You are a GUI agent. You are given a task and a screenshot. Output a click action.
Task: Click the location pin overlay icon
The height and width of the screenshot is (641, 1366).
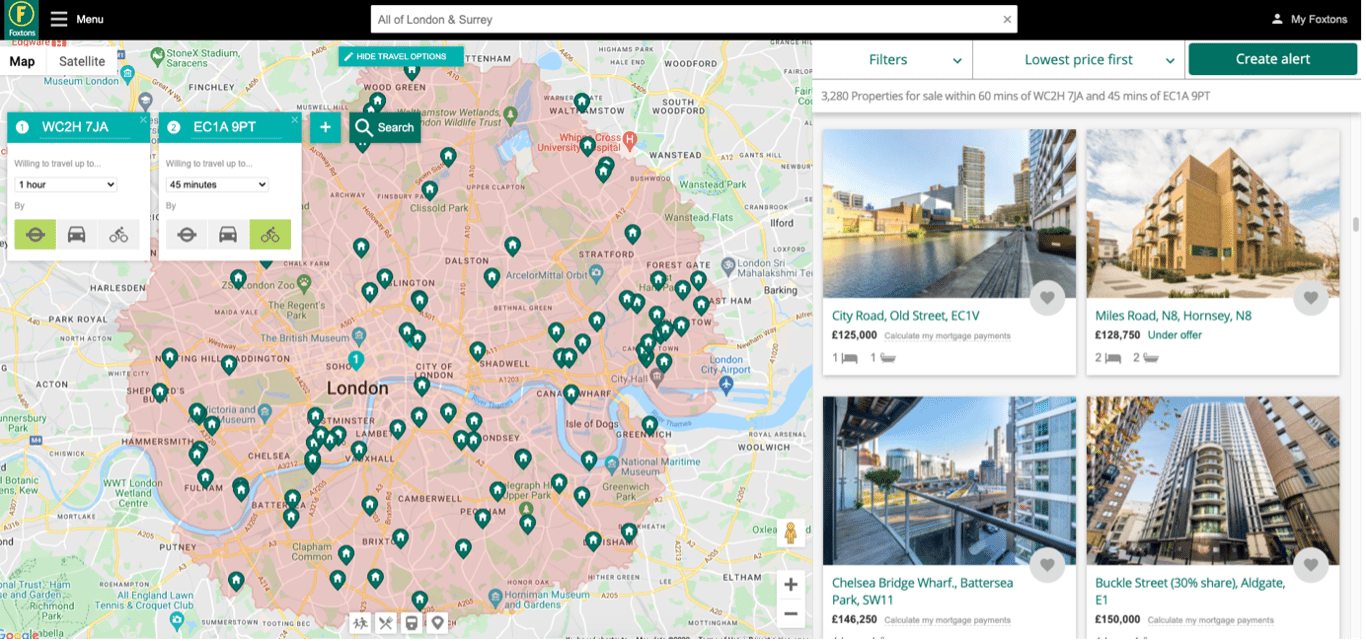click(x=437, y=622)
